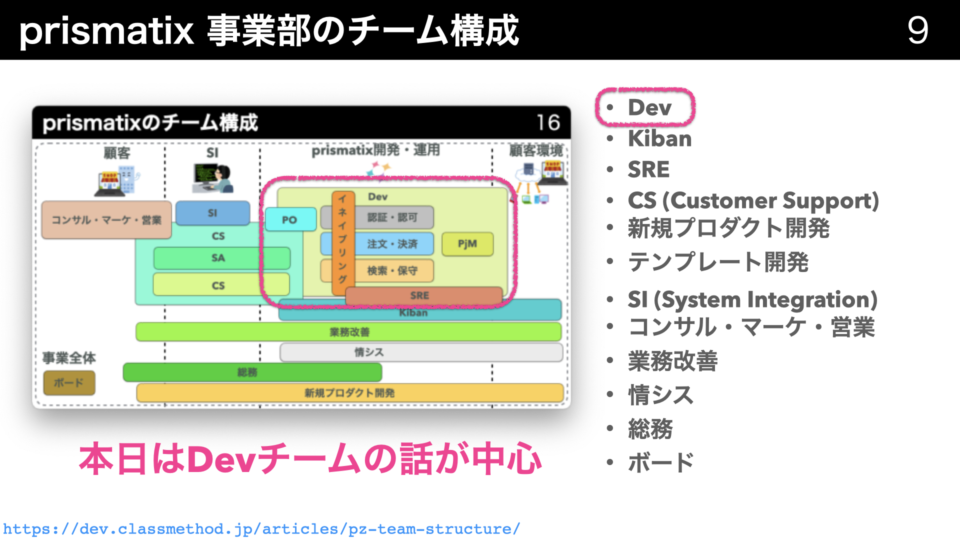The height and width of the screenshot is (540, 960).
Task: Click the 'Dev' label inside the diagram
Action: (x=378, y=197)
